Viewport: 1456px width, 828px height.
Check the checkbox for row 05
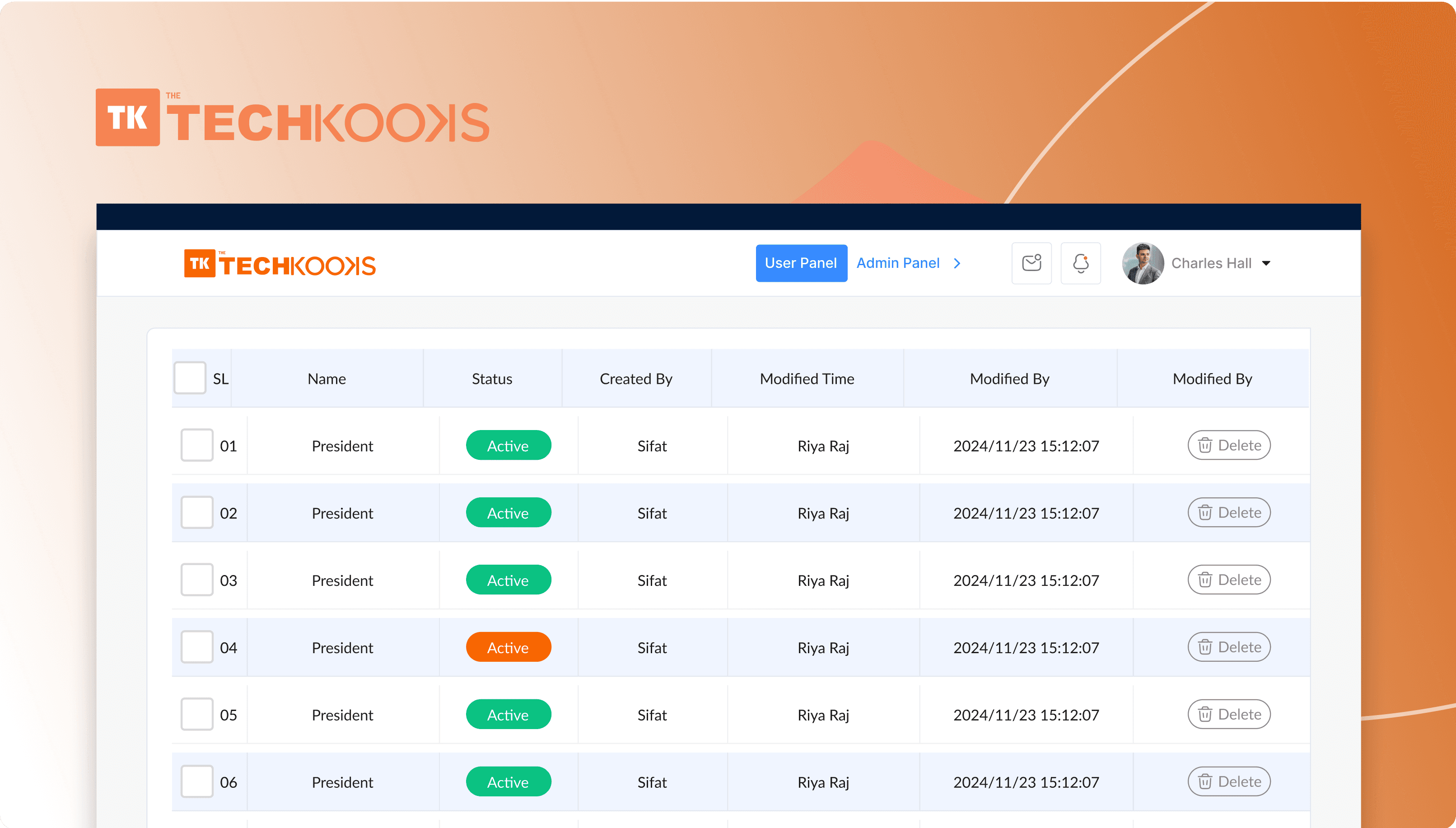pos(197,714)
